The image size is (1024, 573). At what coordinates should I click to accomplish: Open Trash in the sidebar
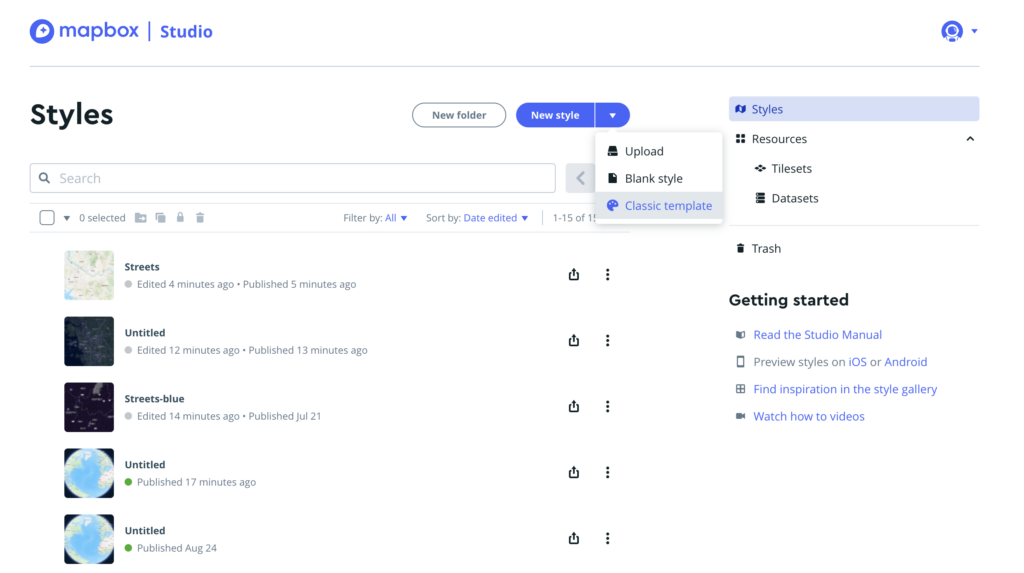[765, 248]
